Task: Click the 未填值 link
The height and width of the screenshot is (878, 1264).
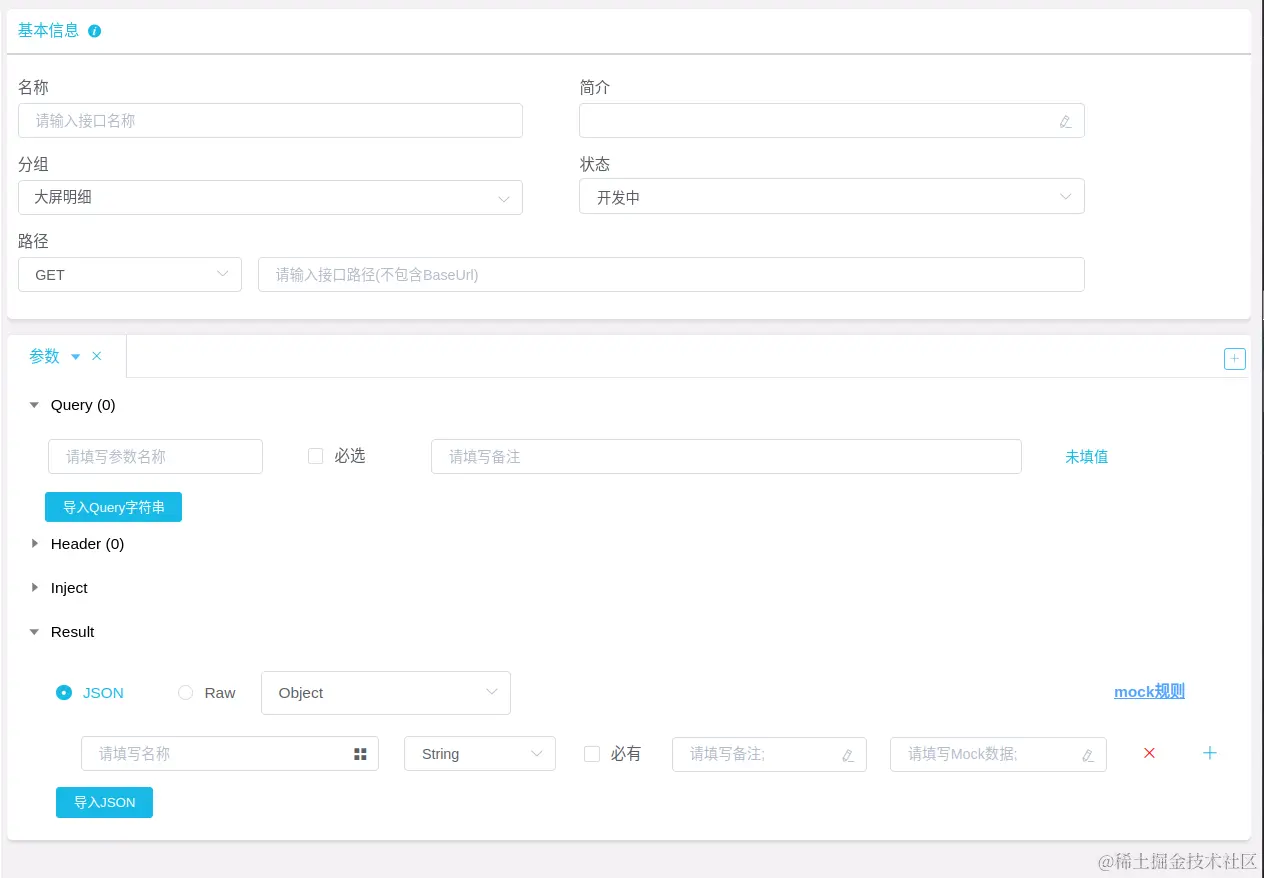Action: (1086, 456)
